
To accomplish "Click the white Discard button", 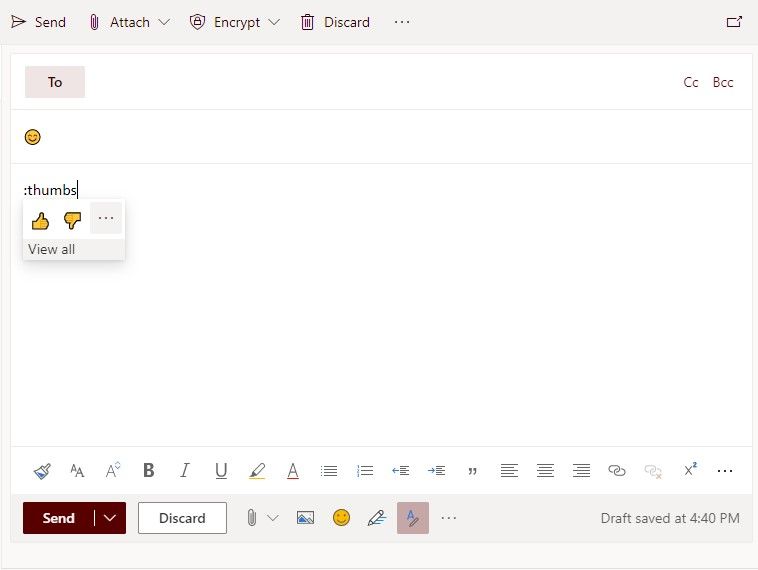I will coord(182,518).
